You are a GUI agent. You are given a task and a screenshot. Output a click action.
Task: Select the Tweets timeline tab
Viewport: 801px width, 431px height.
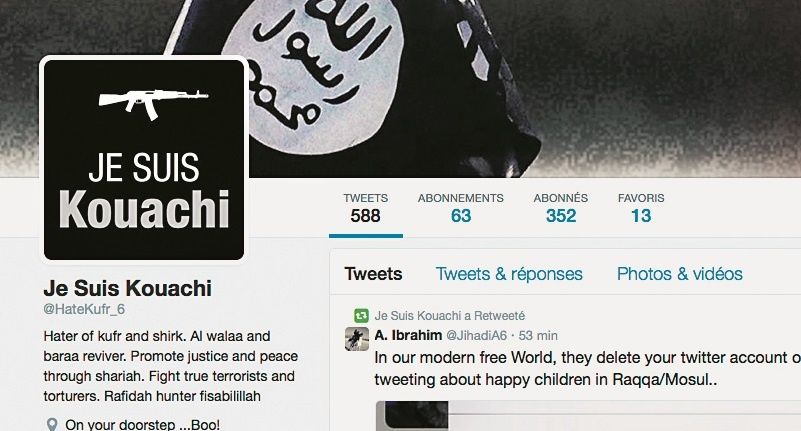(373, 274)
